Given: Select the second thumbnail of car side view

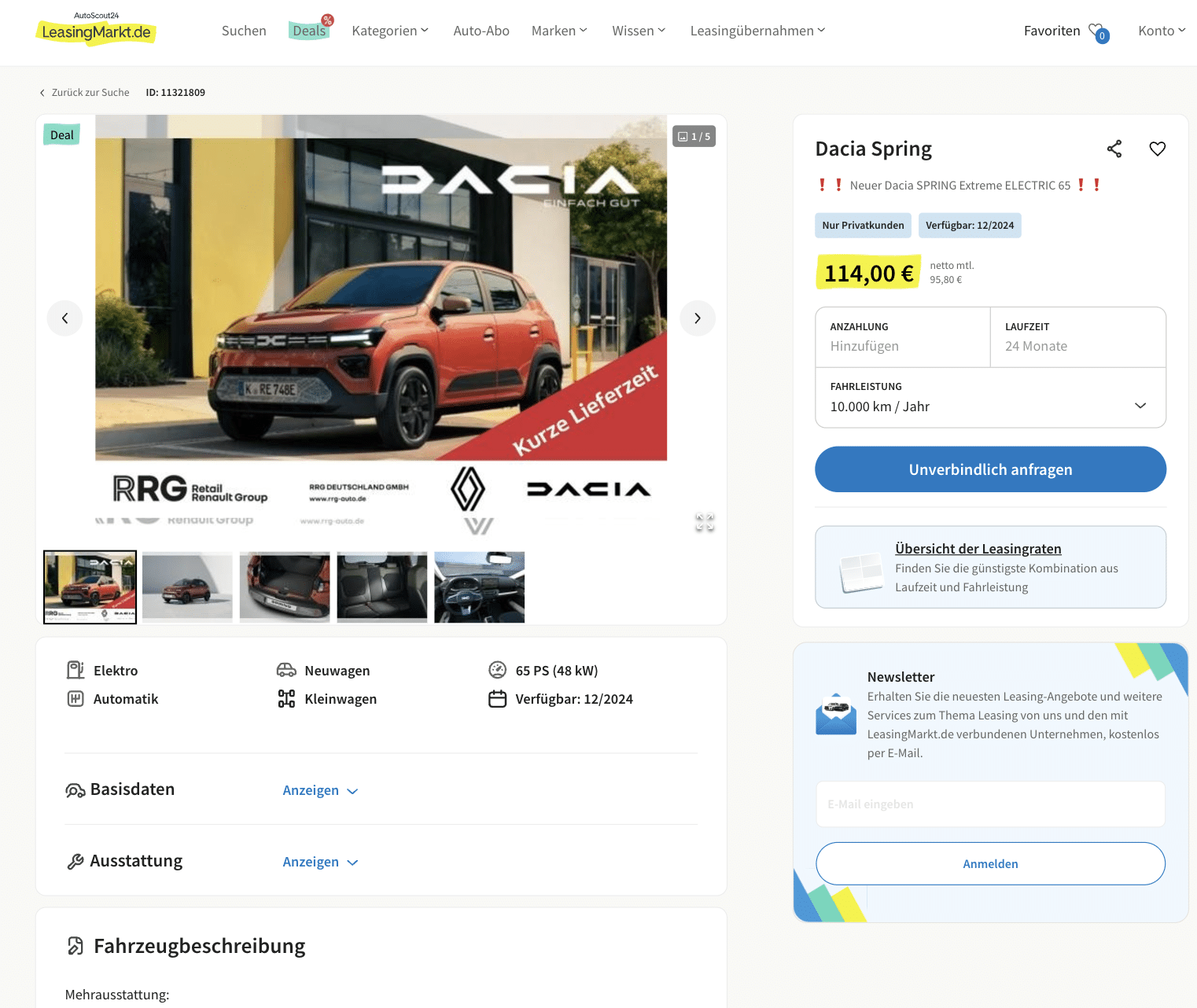Looking at the screenshot, I should [187, 587].
